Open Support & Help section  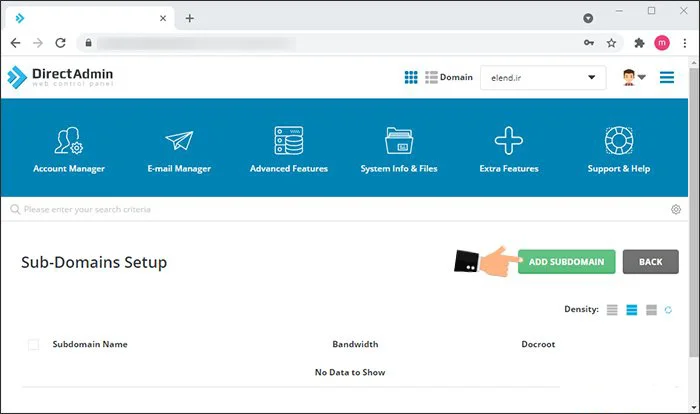[618, 149]
